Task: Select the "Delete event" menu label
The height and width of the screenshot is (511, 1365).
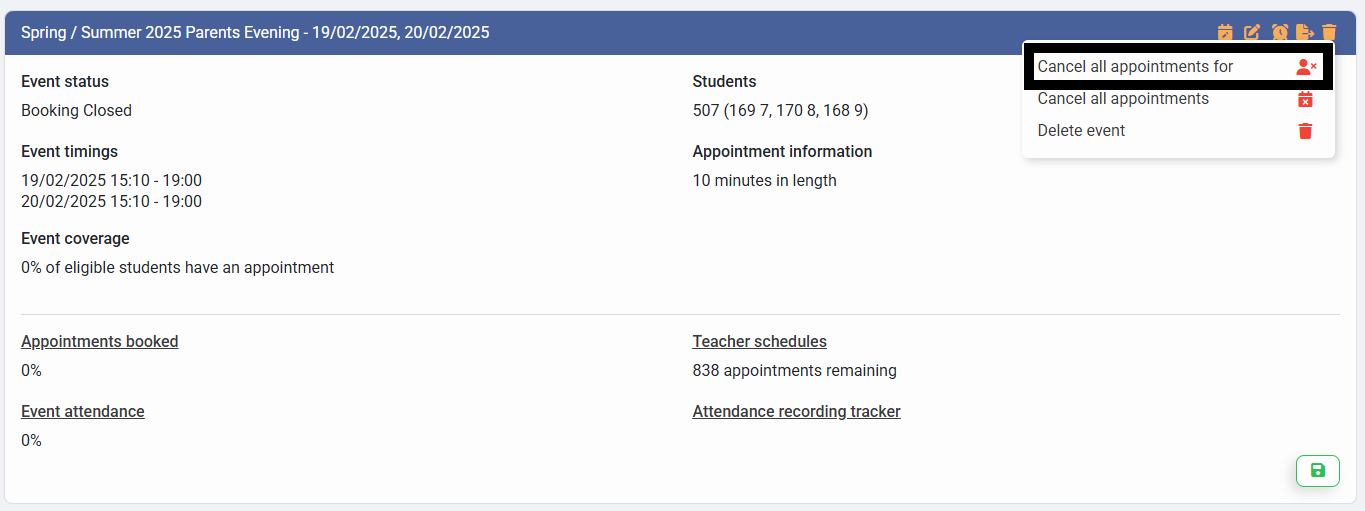Action: point(1081,131)
